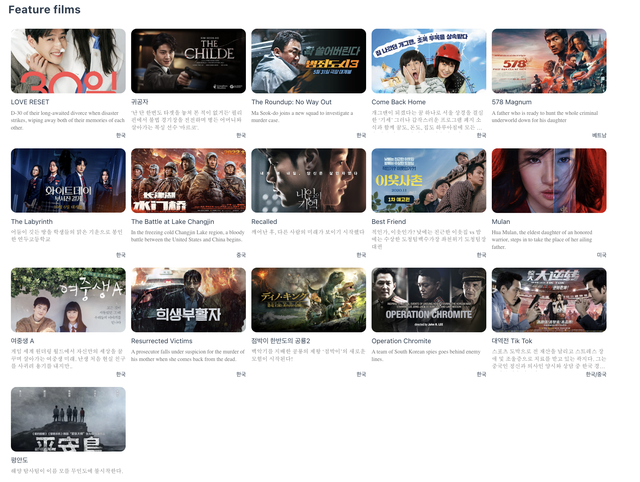Viewport: 640px width, 482px height.
Task: Open the 대역전 Tik Tok poster thumbnail
Action: [x=549, y=300]
